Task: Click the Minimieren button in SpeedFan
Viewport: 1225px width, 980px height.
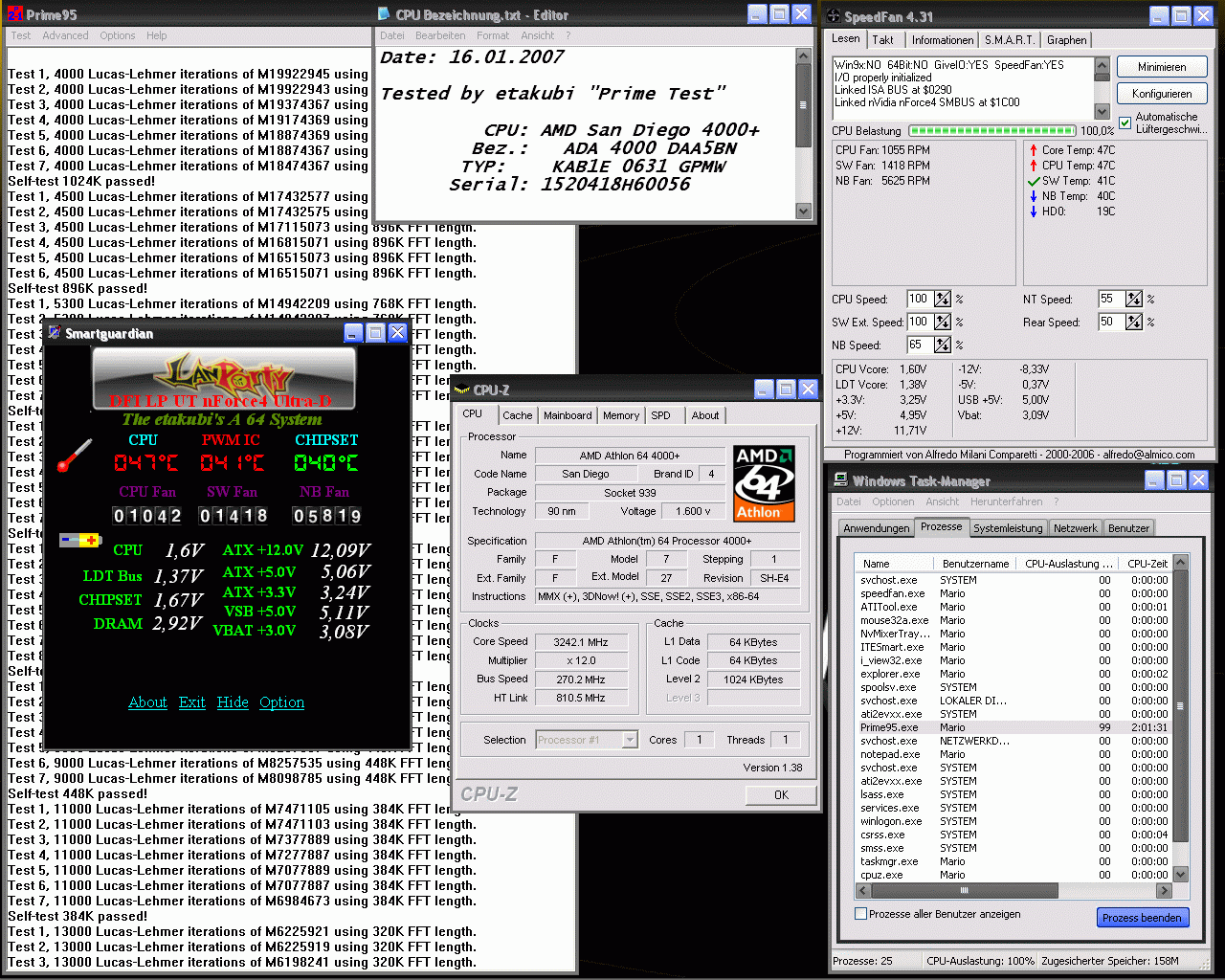Action: (1162, 67)
